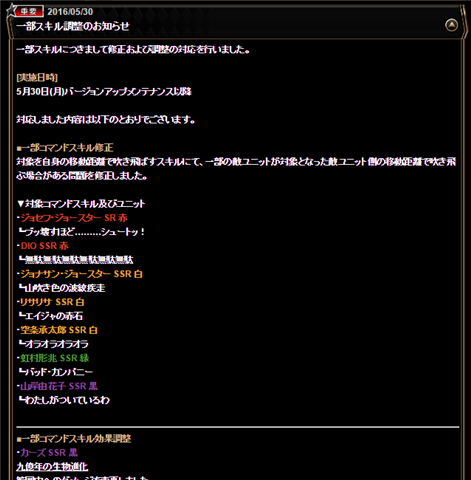This screenshot has height=480, width=471.
Task: Click the red 重要 important badge
Action: (x=29, y=11)
